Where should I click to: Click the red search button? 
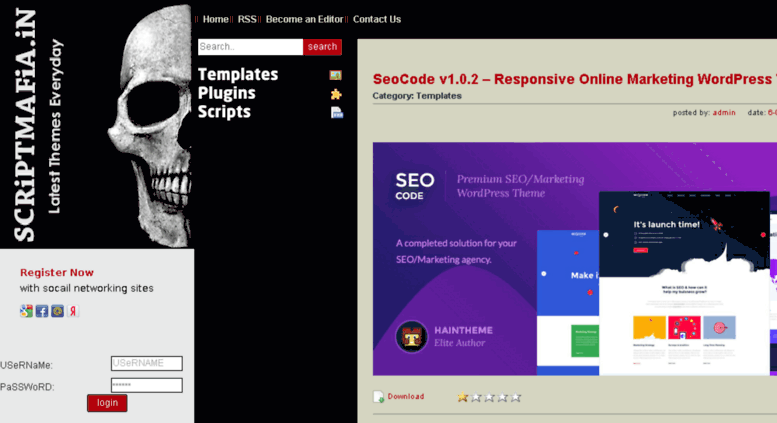pyautogui.click(x=322, y=47)
